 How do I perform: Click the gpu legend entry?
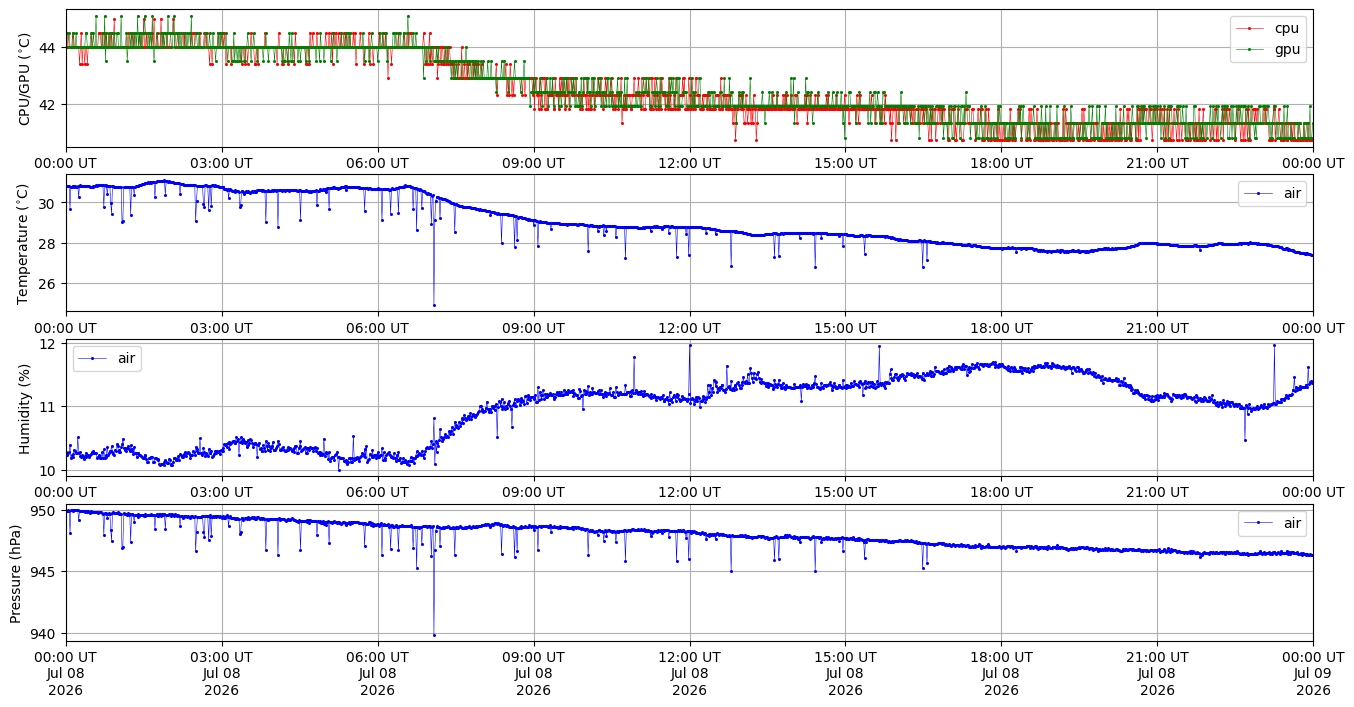tap(1268, 48)
